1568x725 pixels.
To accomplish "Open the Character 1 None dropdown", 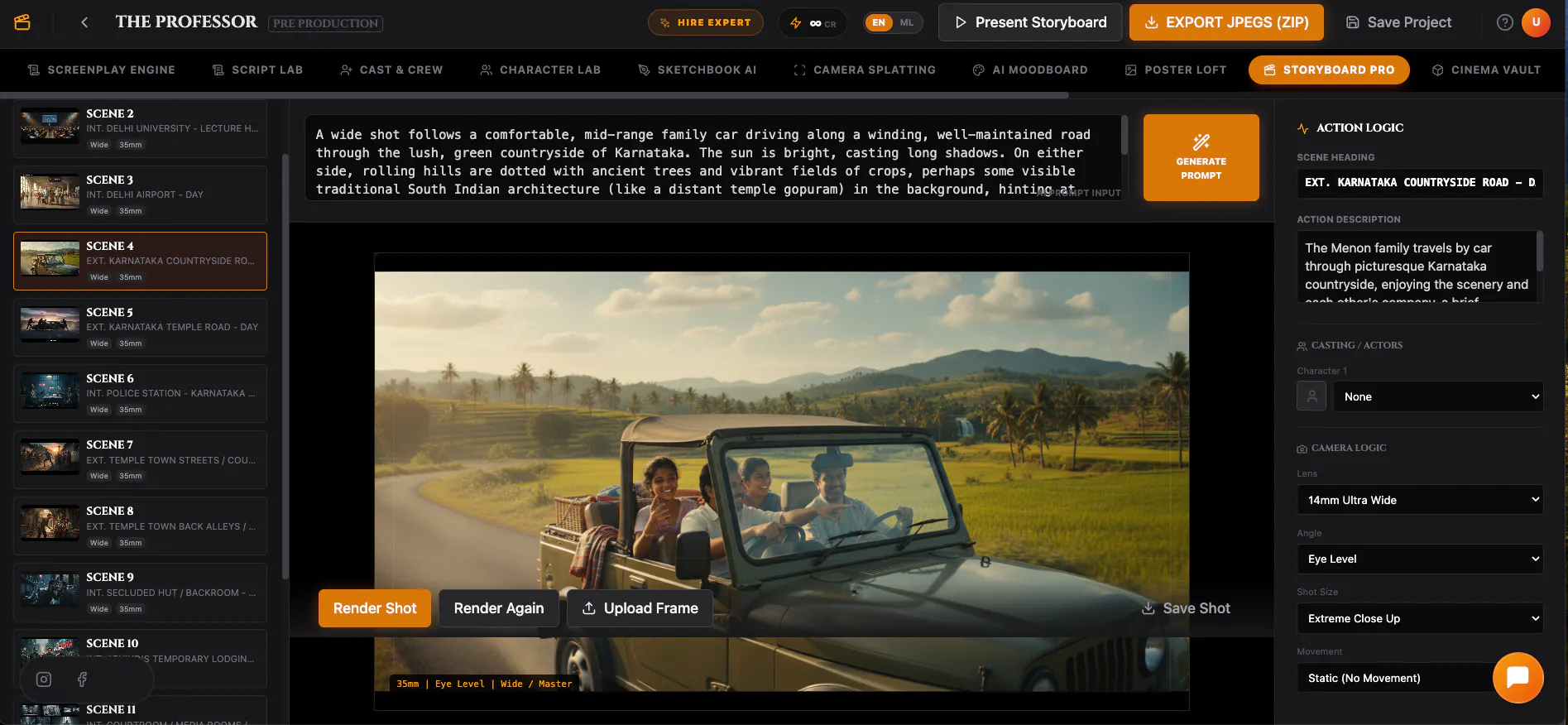I will [1438, 396].
